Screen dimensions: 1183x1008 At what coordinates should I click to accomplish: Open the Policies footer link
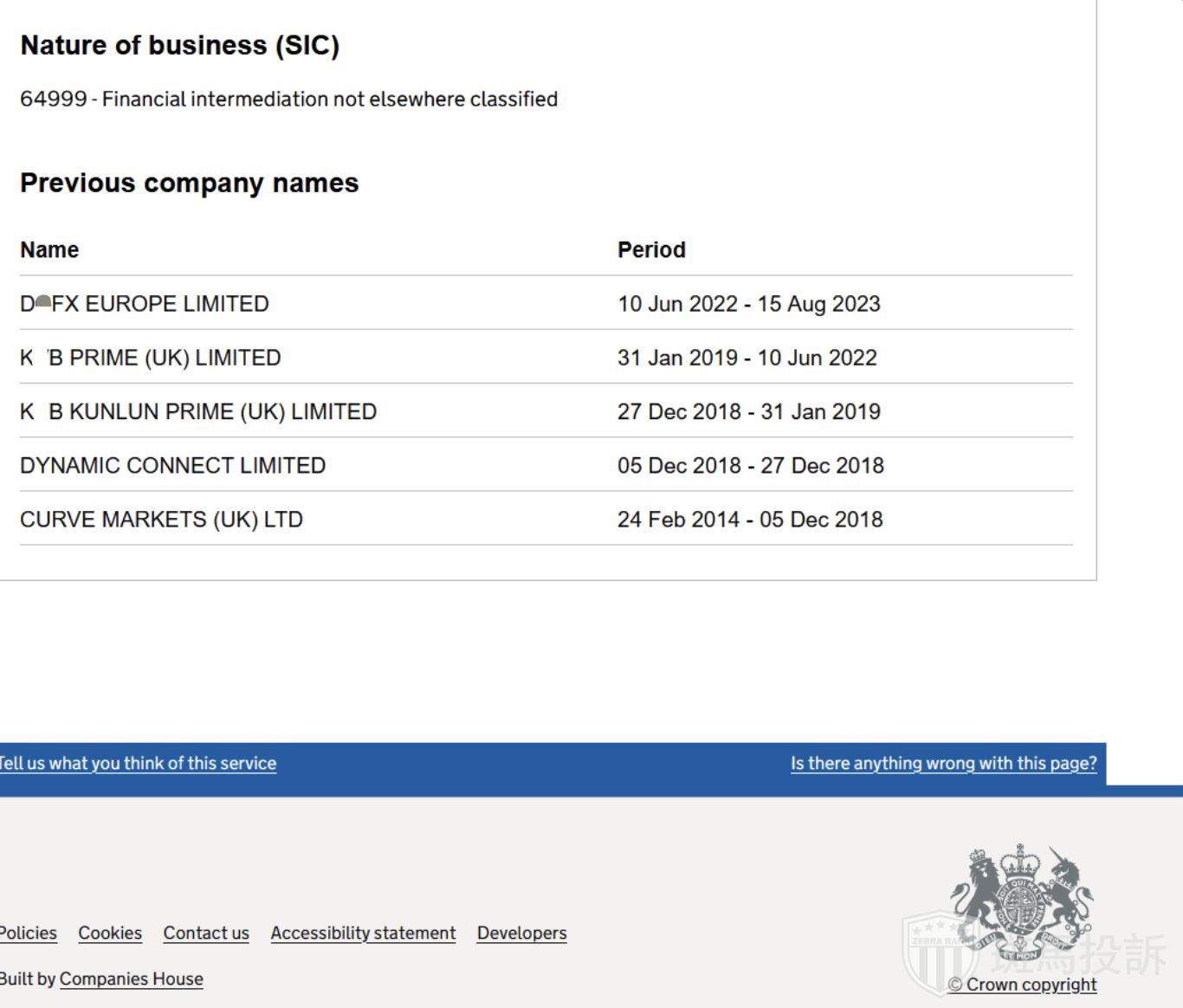click(28, 933)
